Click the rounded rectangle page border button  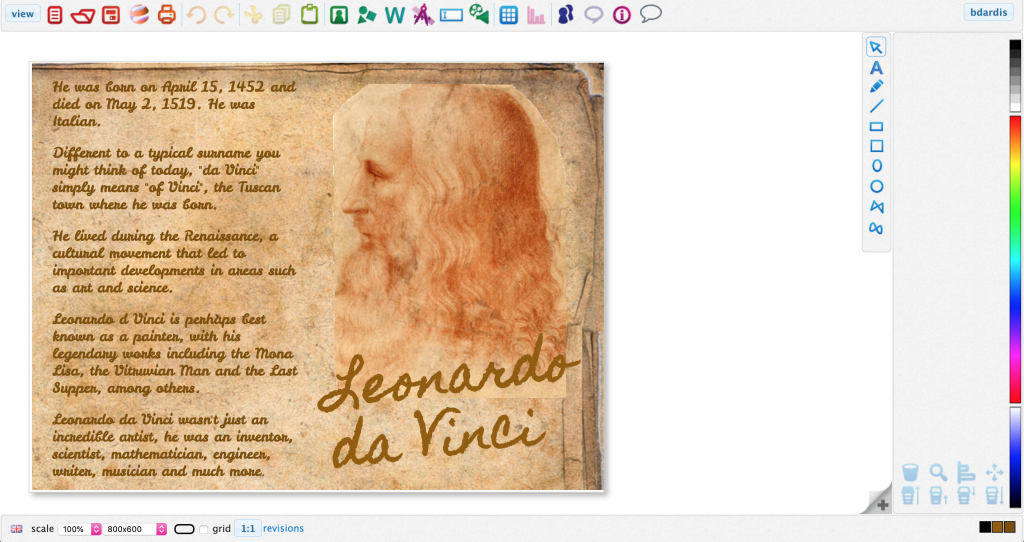click(x=184, y=529)
